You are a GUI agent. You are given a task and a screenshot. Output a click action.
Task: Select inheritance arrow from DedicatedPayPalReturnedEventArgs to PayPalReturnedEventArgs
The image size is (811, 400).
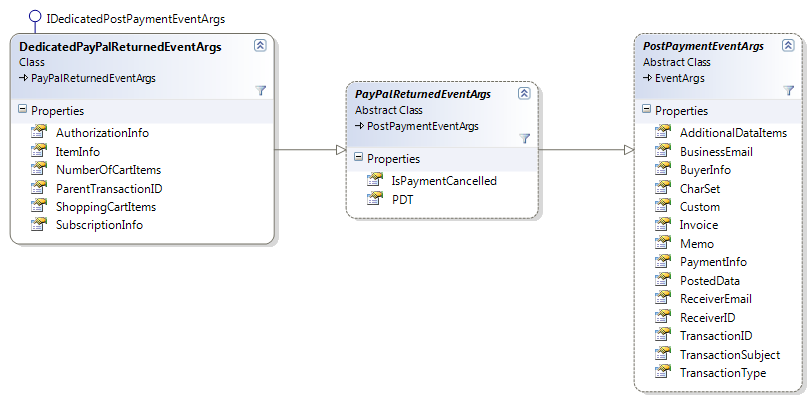(x=310, y=150)
